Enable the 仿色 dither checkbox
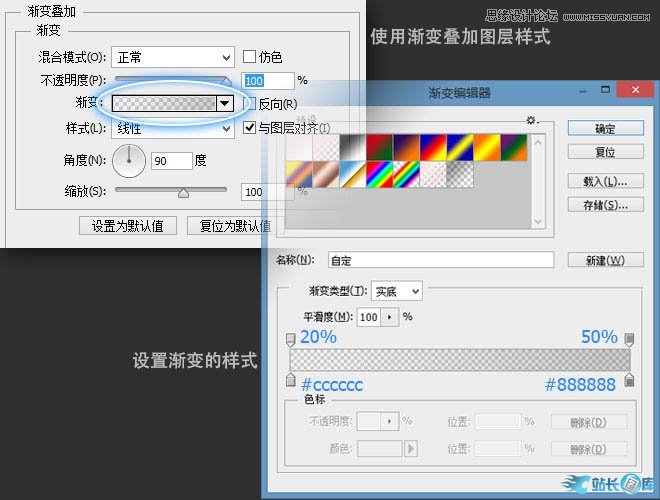Screen dimensions: 660x500 tap(250, 57)
